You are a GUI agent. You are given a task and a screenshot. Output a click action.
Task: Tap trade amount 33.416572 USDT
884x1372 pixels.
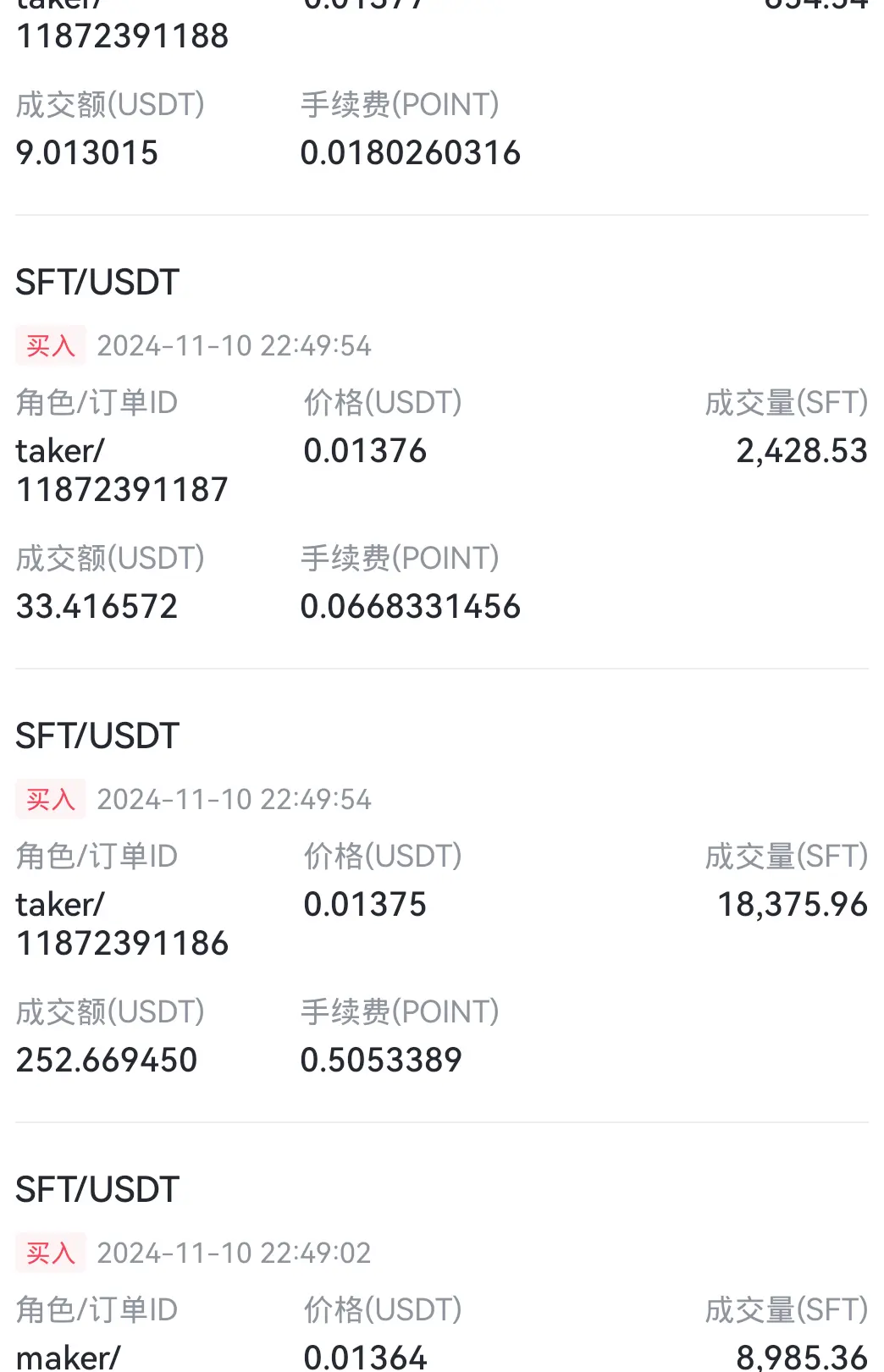click(x=97, y=606)
